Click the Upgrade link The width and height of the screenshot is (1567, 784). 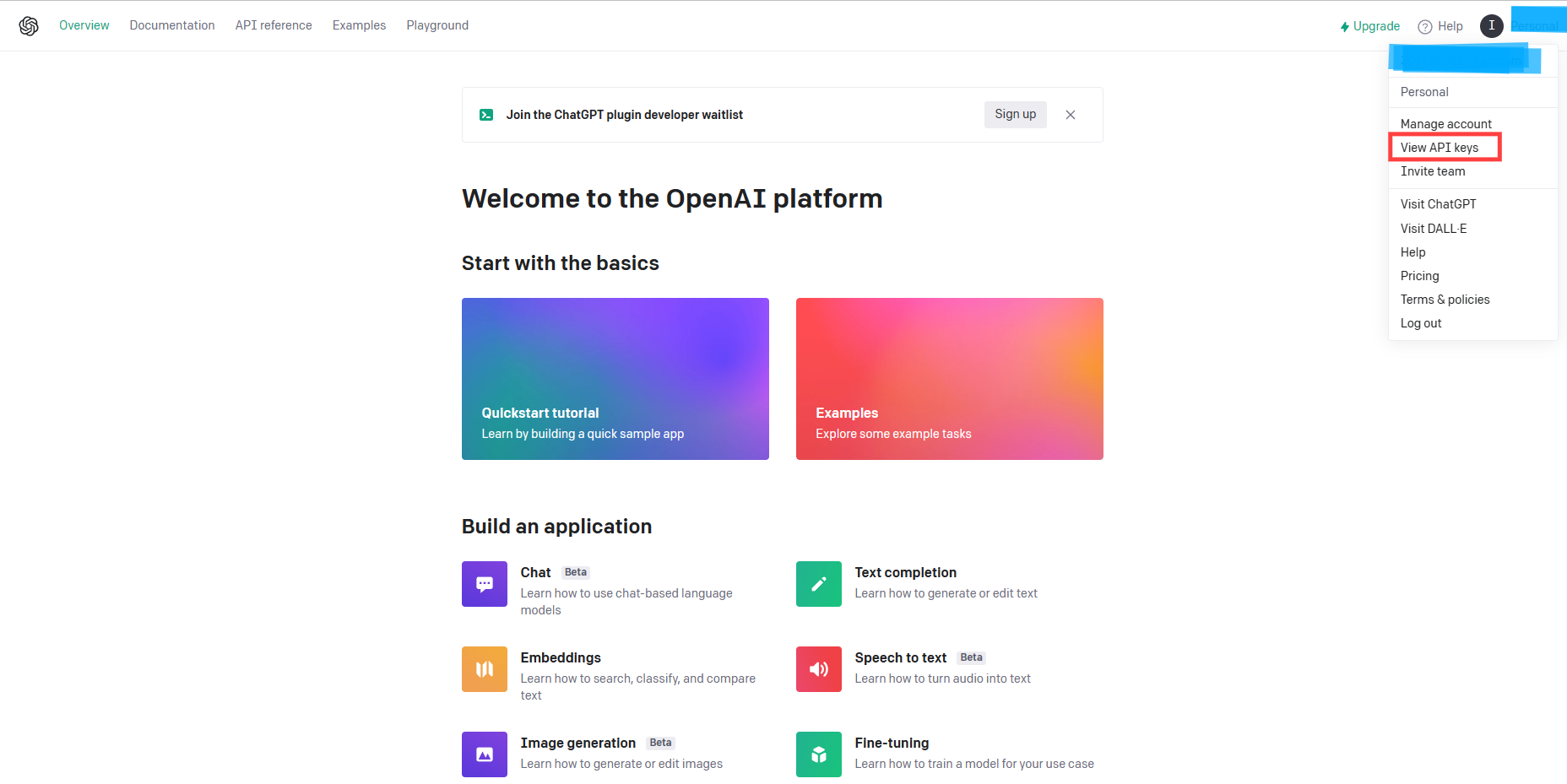coord(1369,26)
